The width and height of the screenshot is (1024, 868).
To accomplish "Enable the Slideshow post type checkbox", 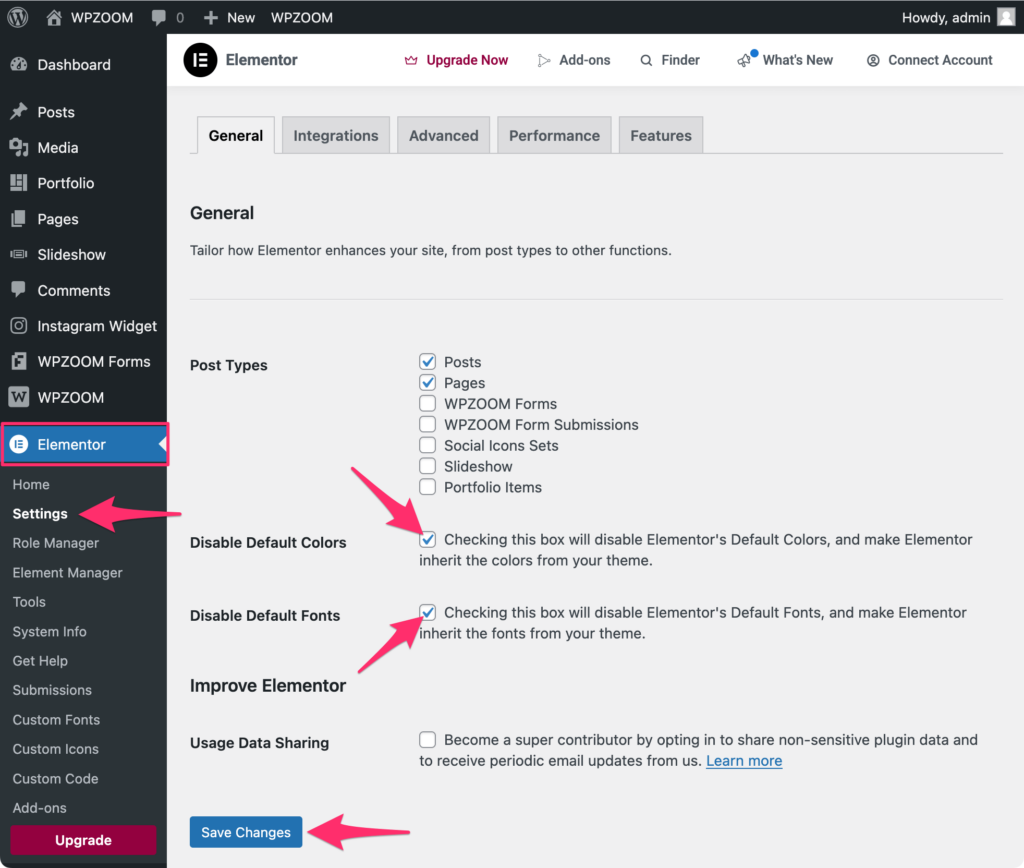I will click(x=427, y=466).
